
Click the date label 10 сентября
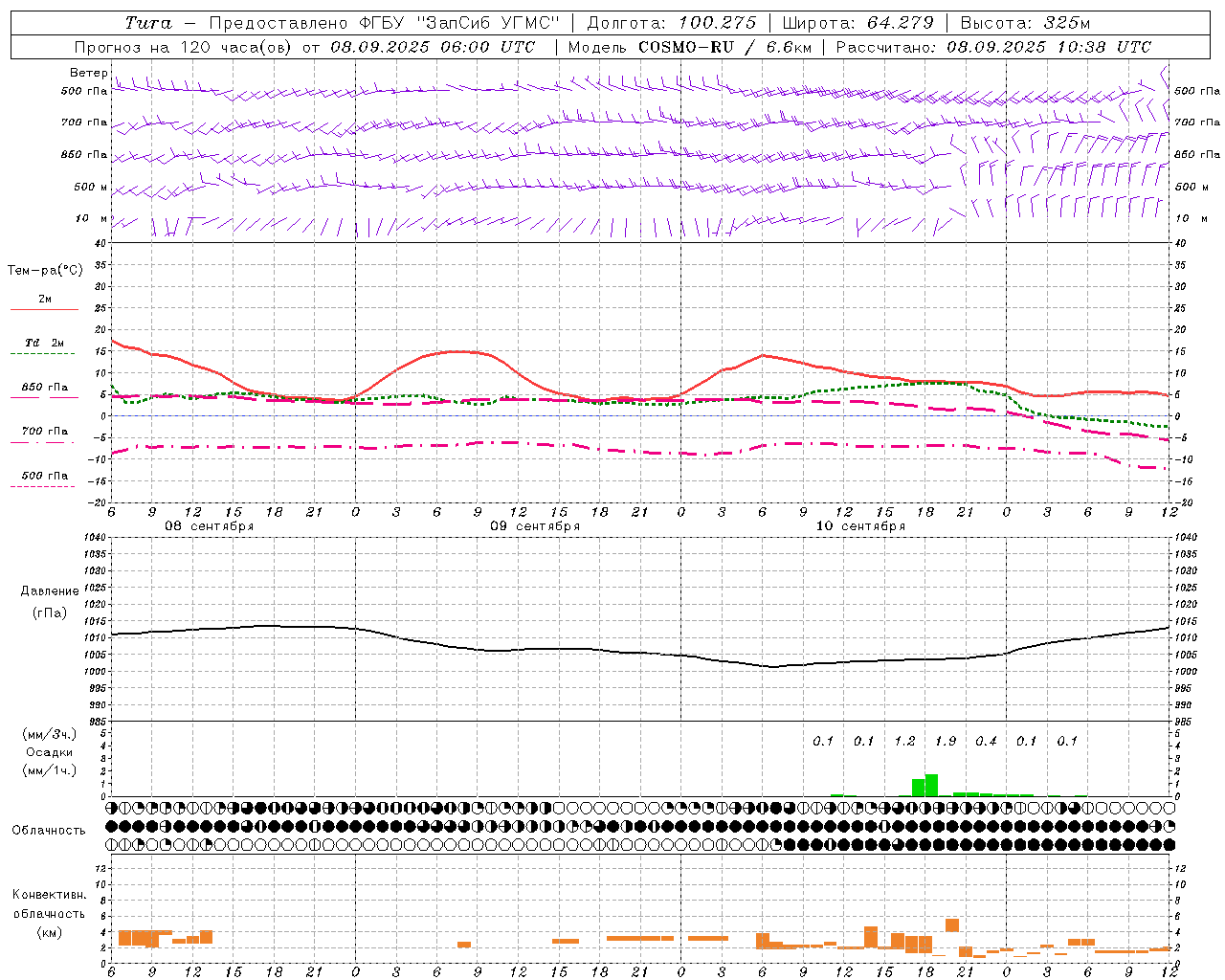pos(860,526)
